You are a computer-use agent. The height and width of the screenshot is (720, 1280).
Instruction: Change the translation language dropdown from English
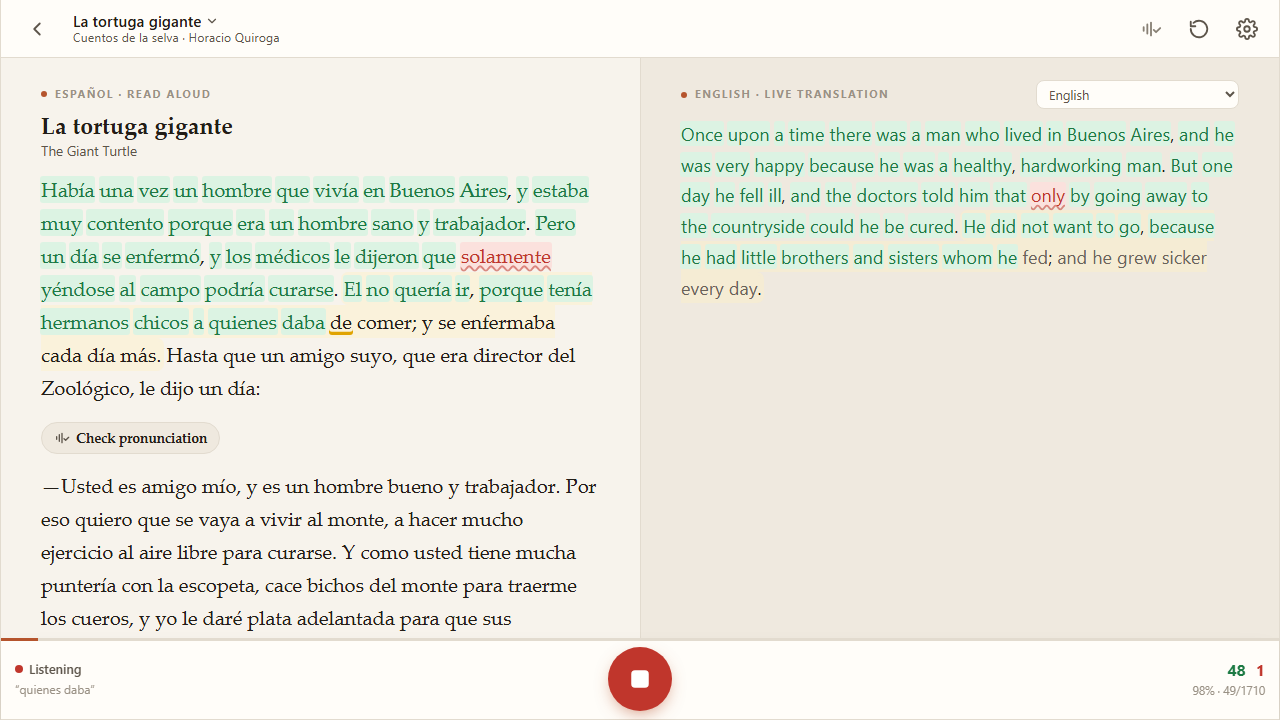click(x=1137, y=95)
